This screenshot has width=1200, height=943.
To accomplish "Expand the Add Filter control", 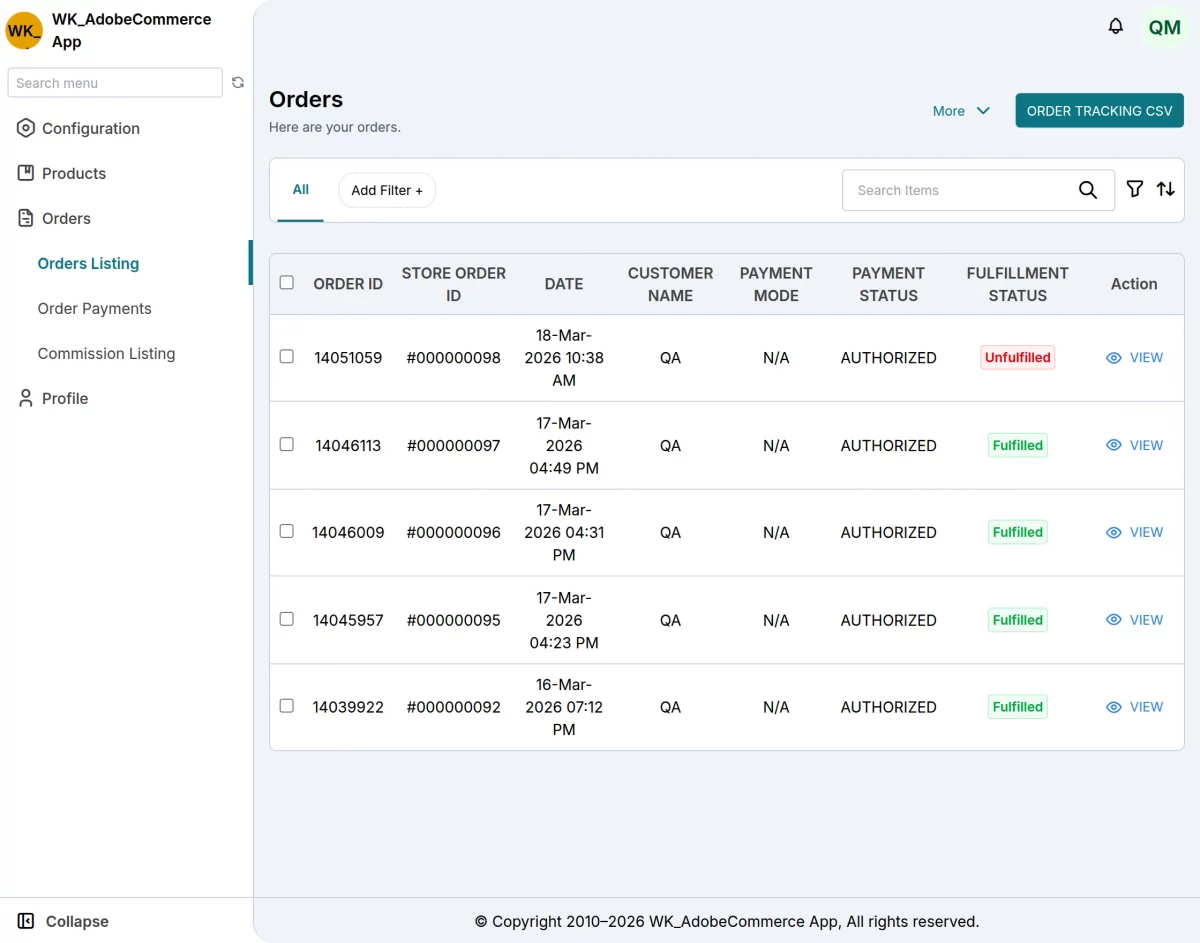I will [386, 190].
